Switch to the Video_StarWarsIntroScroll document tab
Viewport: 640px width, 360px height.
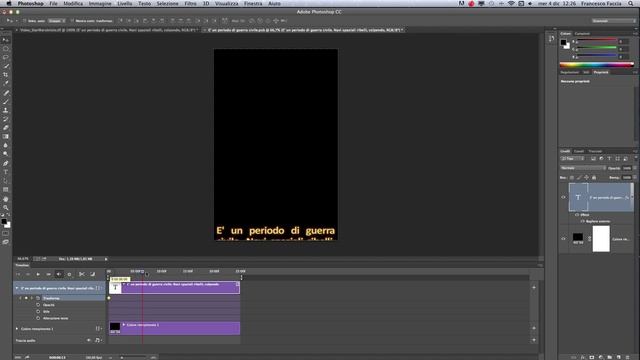[109, 30]
